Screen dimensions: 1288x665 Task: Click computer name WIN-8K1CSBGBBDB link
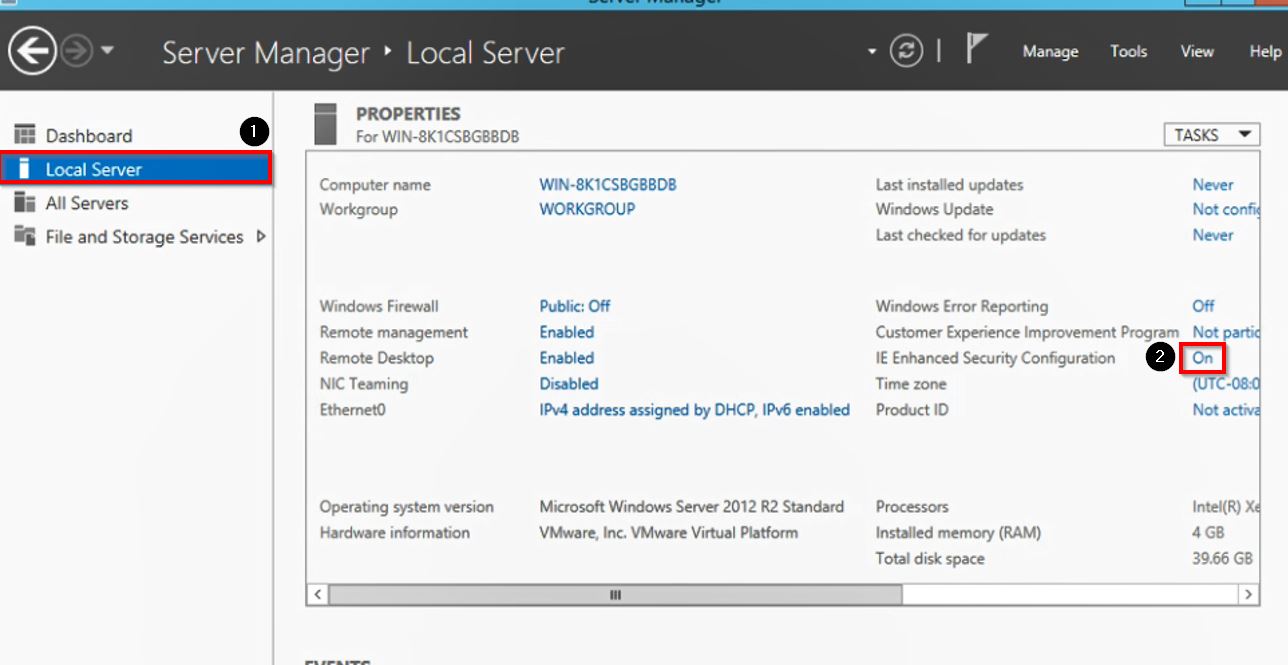pos(608,185)
